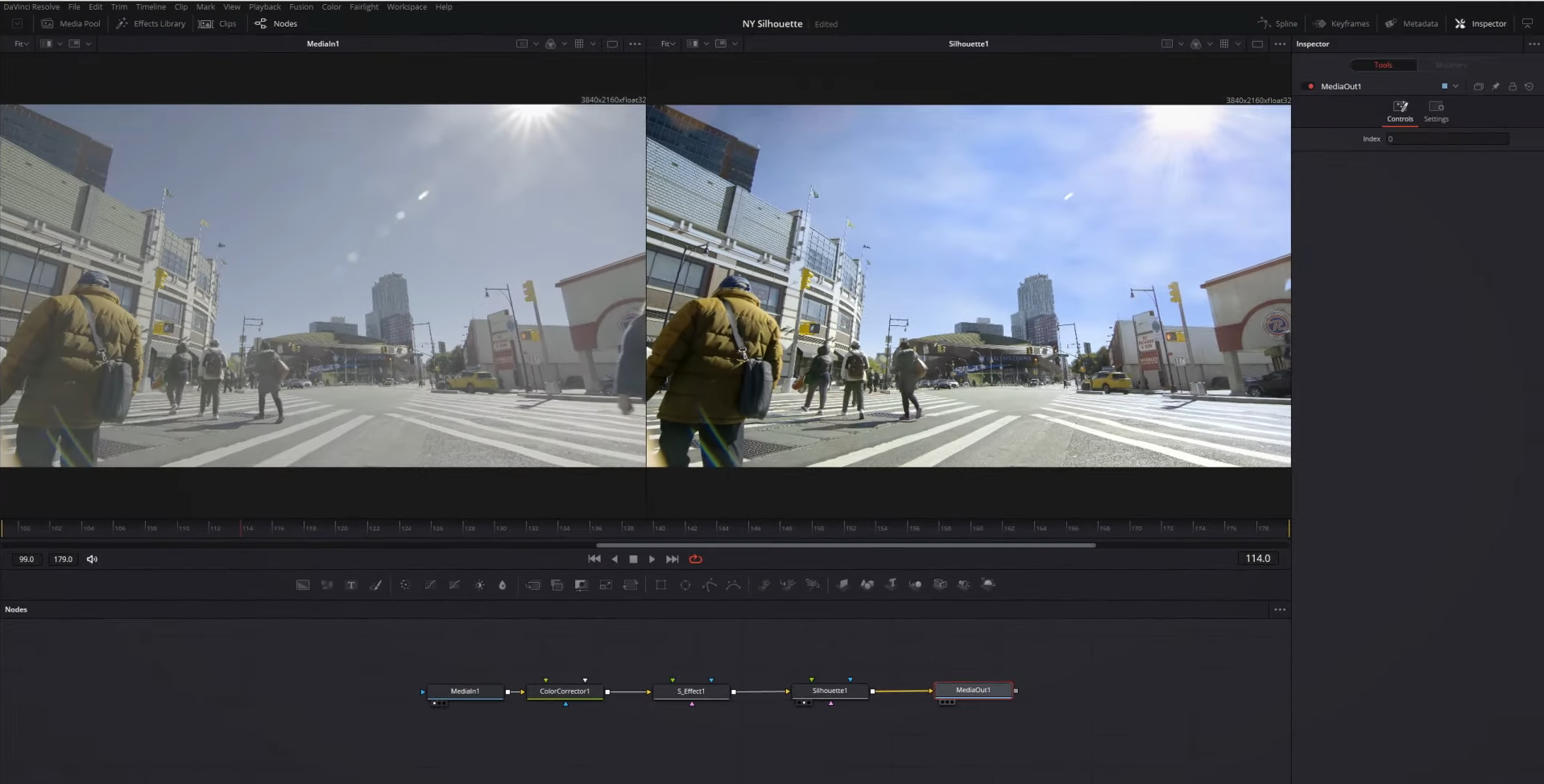Toggle the MediaOut1 enable switch

[x=1310, y=86]
